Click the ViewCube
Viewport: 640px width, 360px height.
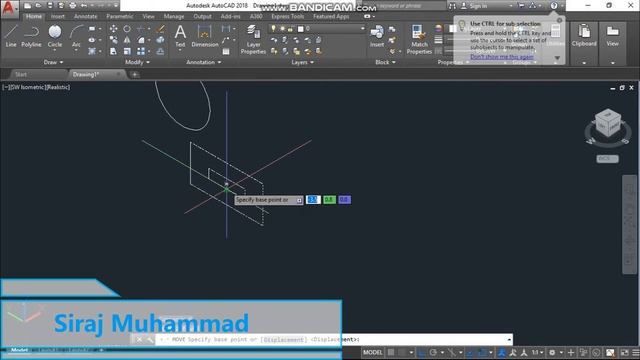[608, 123]
